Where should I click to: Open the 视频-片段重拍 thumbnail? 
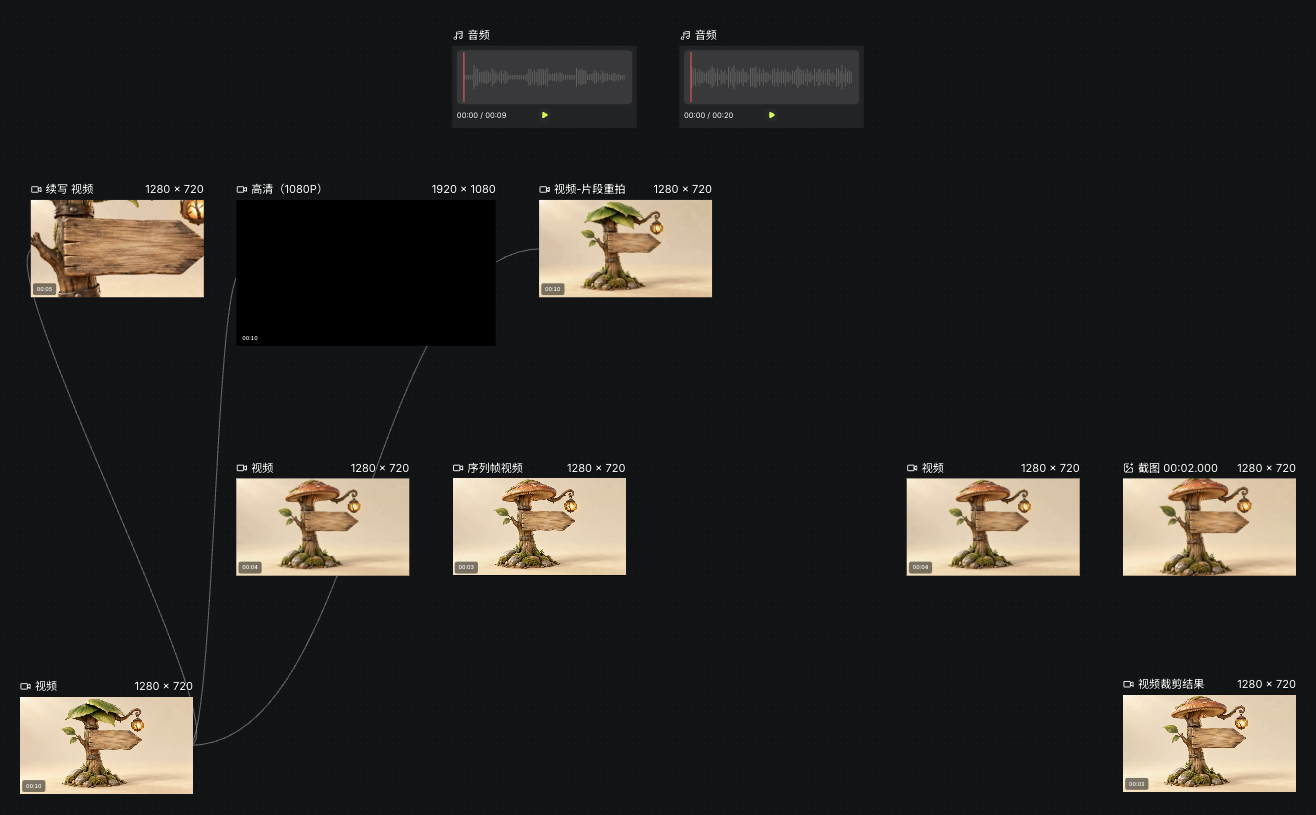click(625, 248)
